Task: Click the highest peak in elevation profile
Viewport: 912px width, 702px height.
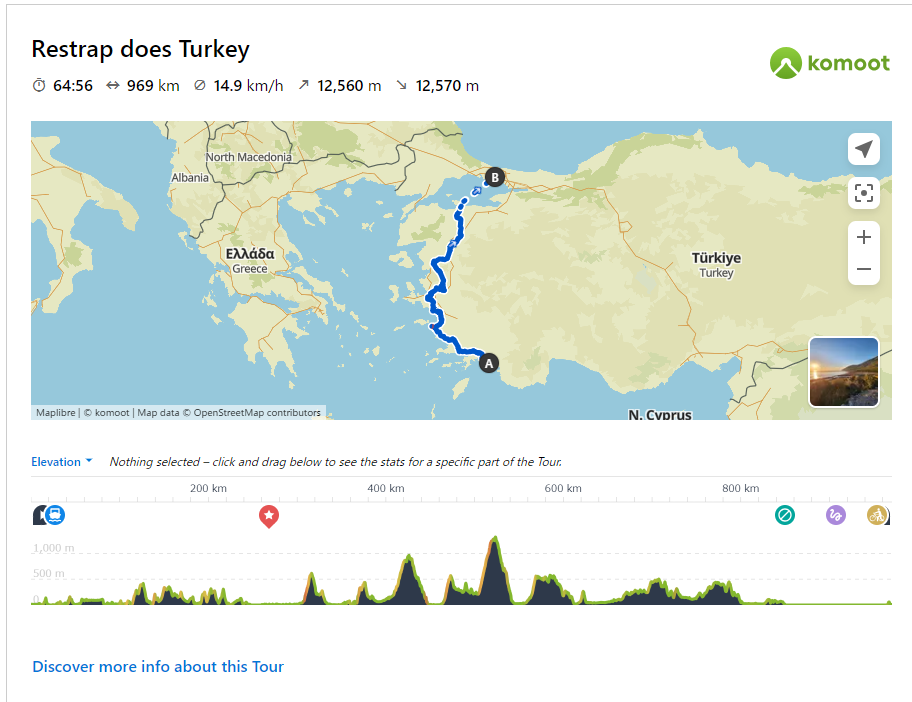Action: pos(494,540)
